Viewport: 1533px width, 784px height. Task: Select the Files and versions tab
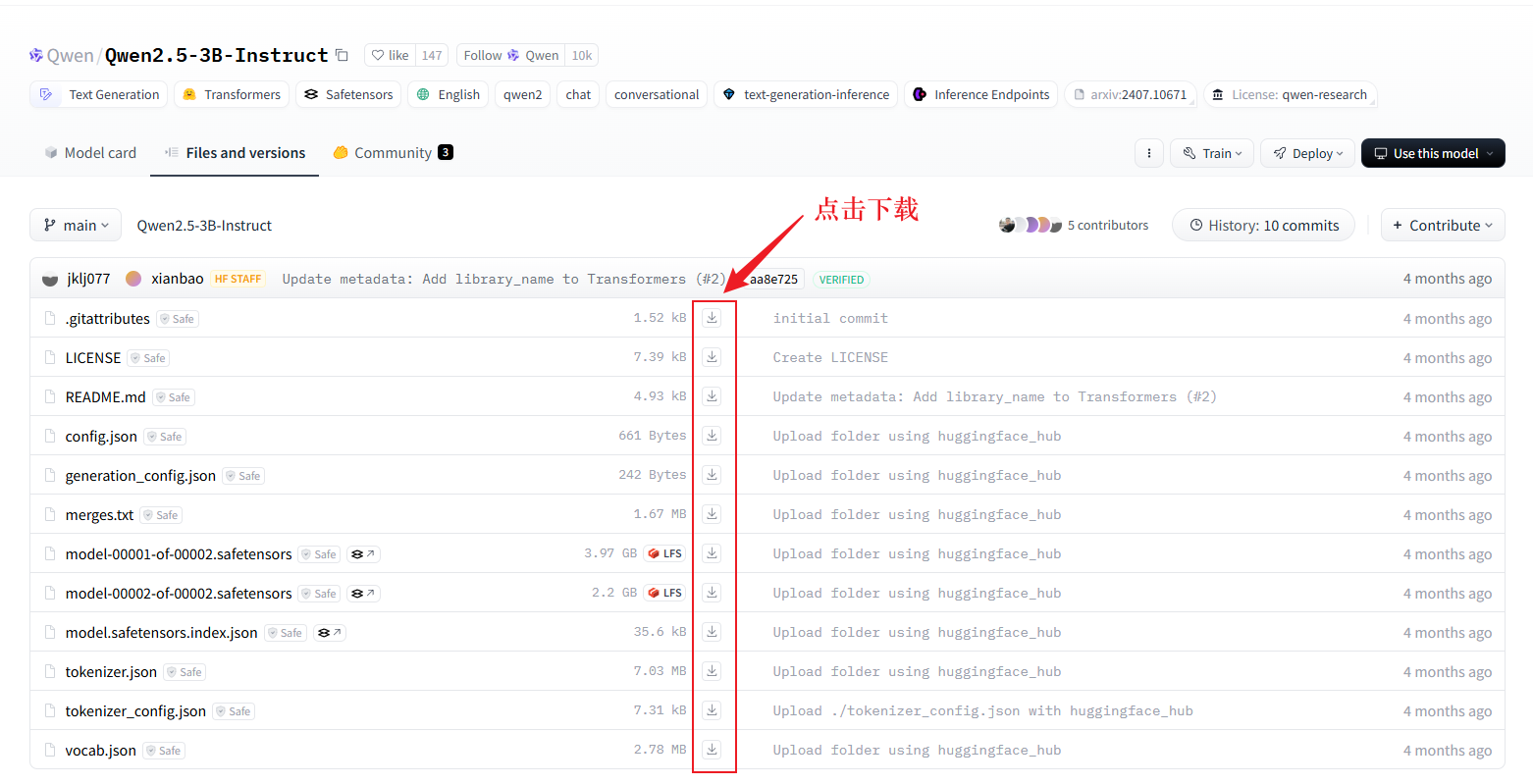[235, 153]
